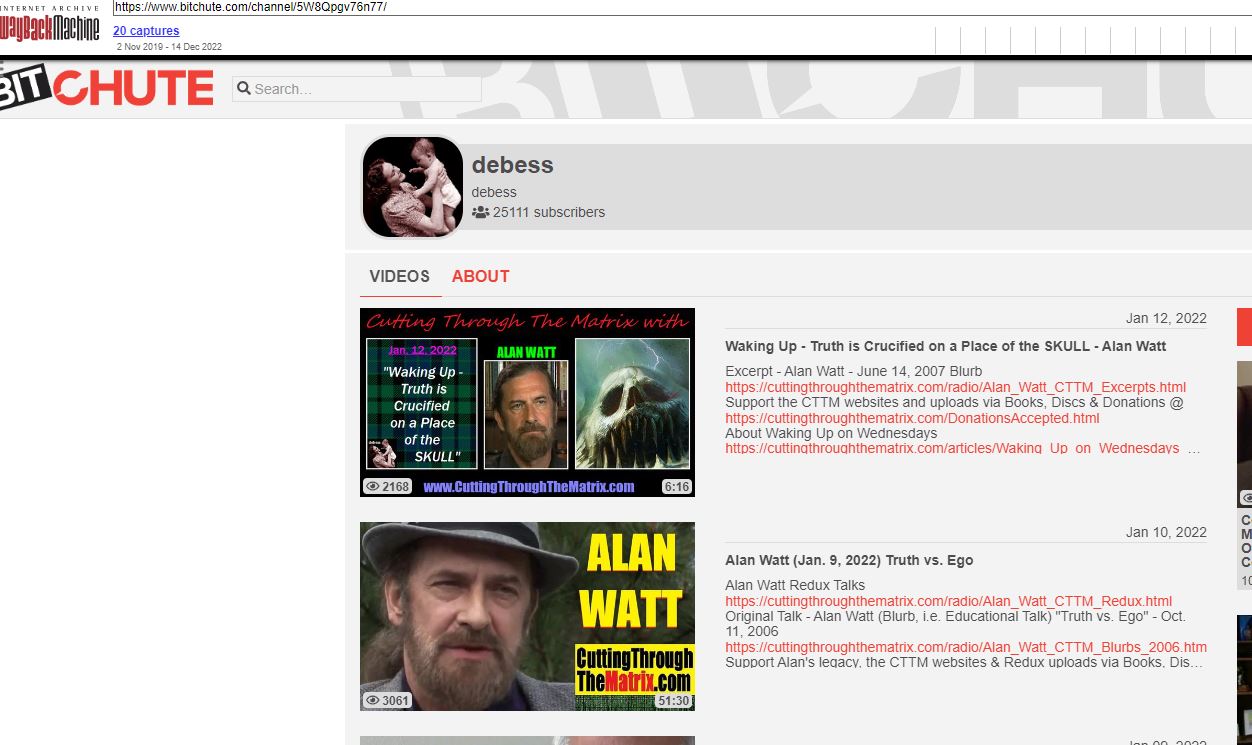This screenshot has width=1252, height=745.
Task: Focus the BitChute Search field
Action: point(357,89)
